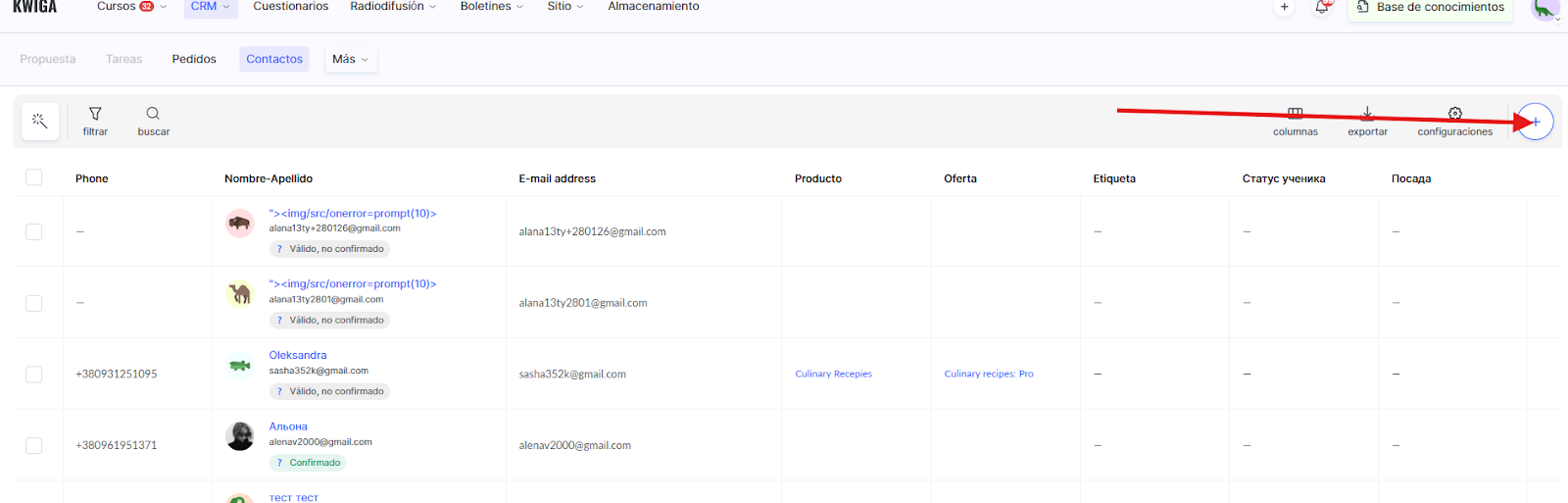Open the Cursos dropdown menu

coord(131,7)
